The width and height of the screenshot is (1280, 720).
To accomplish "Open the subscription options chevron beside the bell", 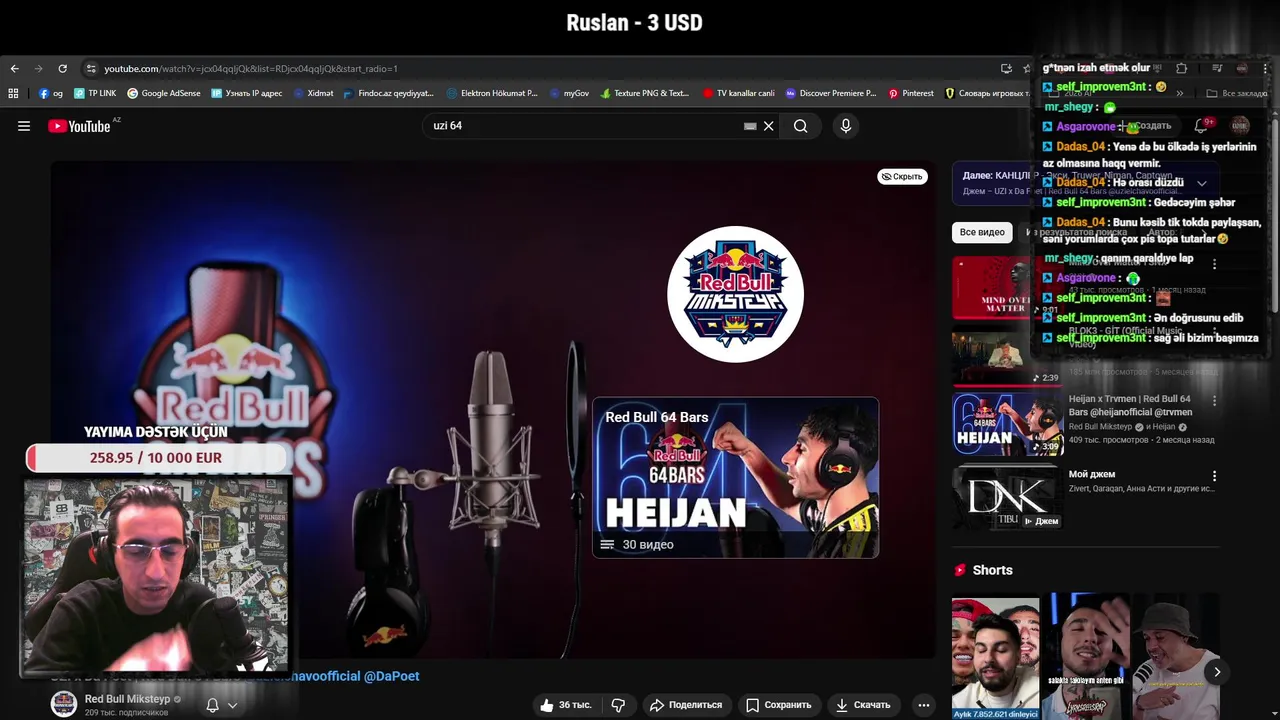I will pyautogui.click(x=232, y=705).
